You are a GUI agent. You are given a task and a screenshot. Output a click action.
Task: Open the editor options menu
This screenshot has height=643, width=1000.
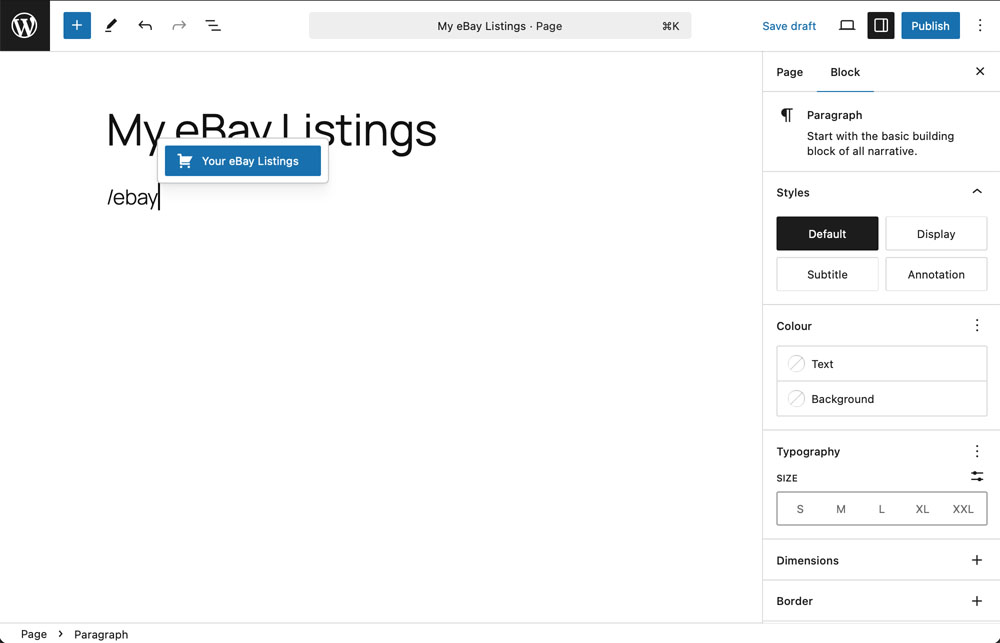tap(980, 26)
